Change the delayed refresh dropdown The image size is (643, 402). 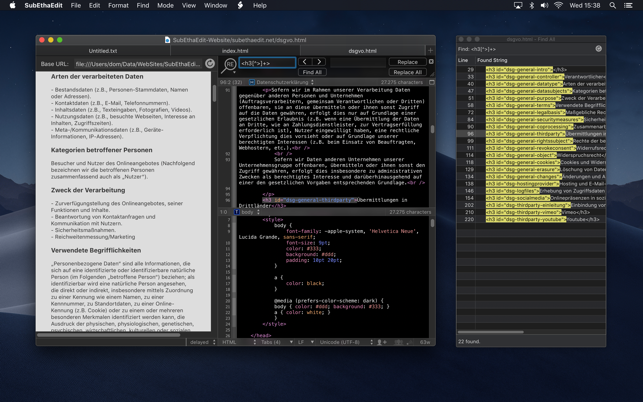(x=202, y=342)
